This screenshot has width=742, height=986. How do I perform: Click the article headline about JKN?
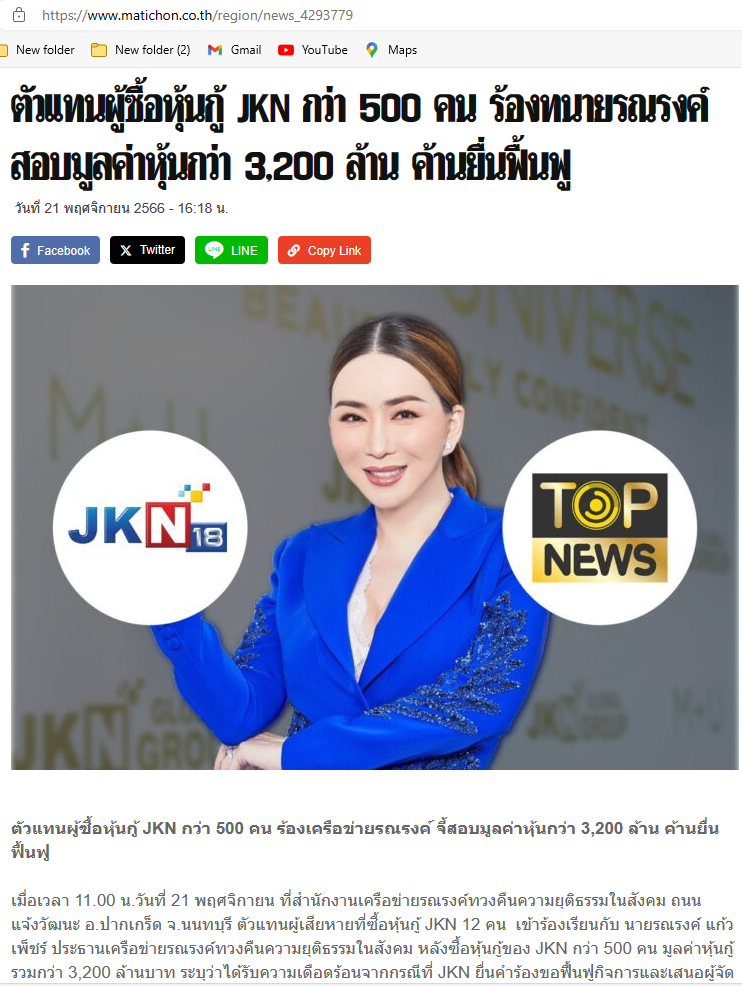pyautogui.click(x=360, y=136)
